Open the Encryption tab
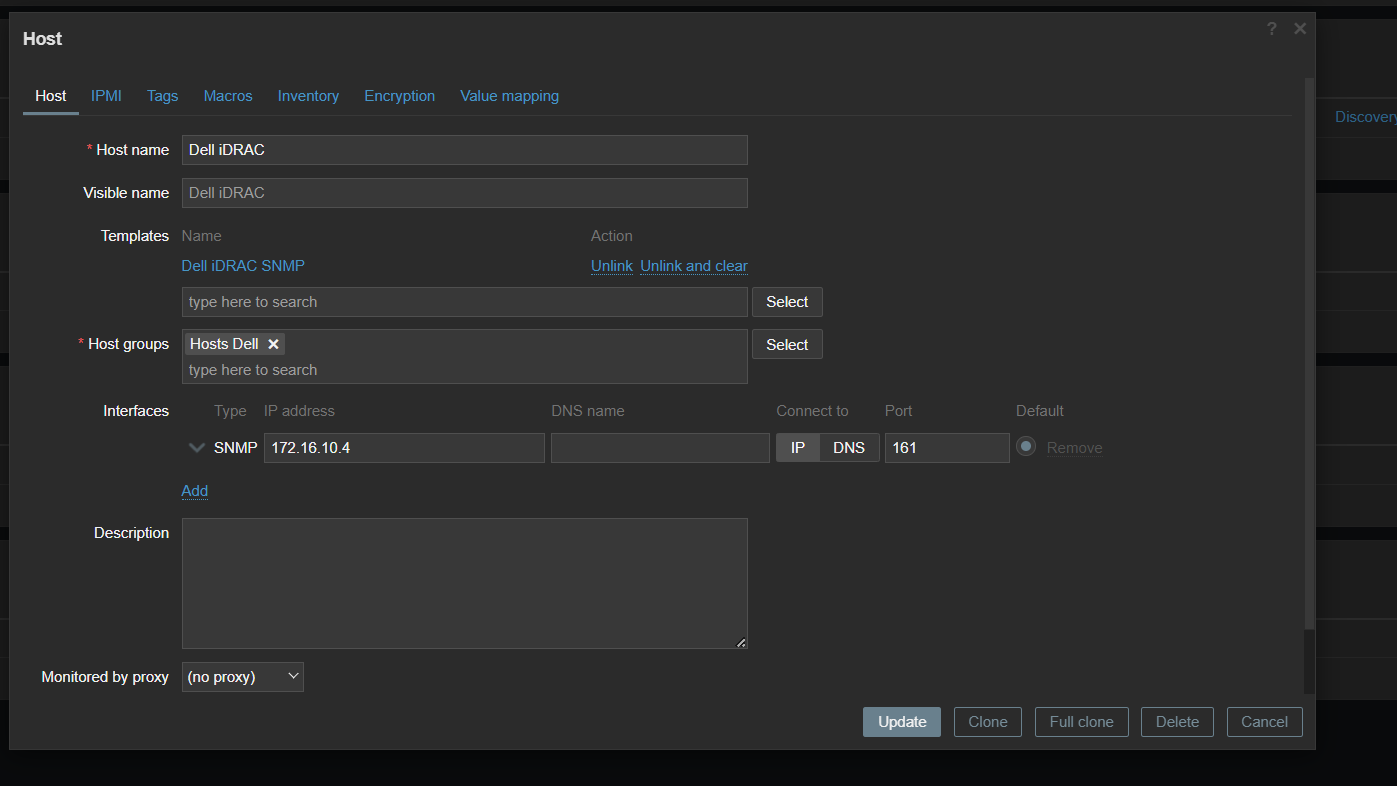 [x=399, y=96]
